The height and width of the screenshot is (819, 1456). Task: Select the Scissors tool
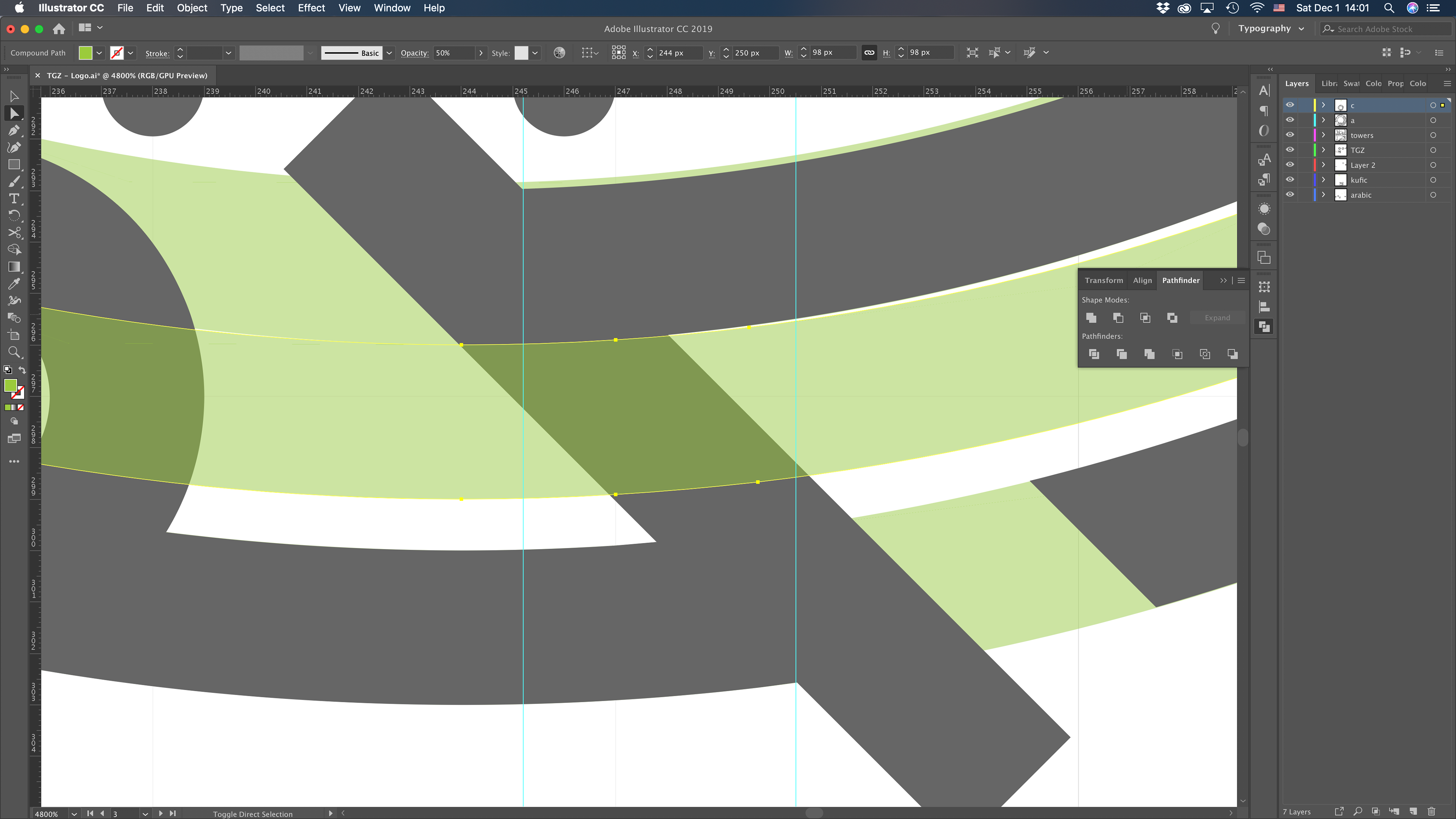point(14,232)
